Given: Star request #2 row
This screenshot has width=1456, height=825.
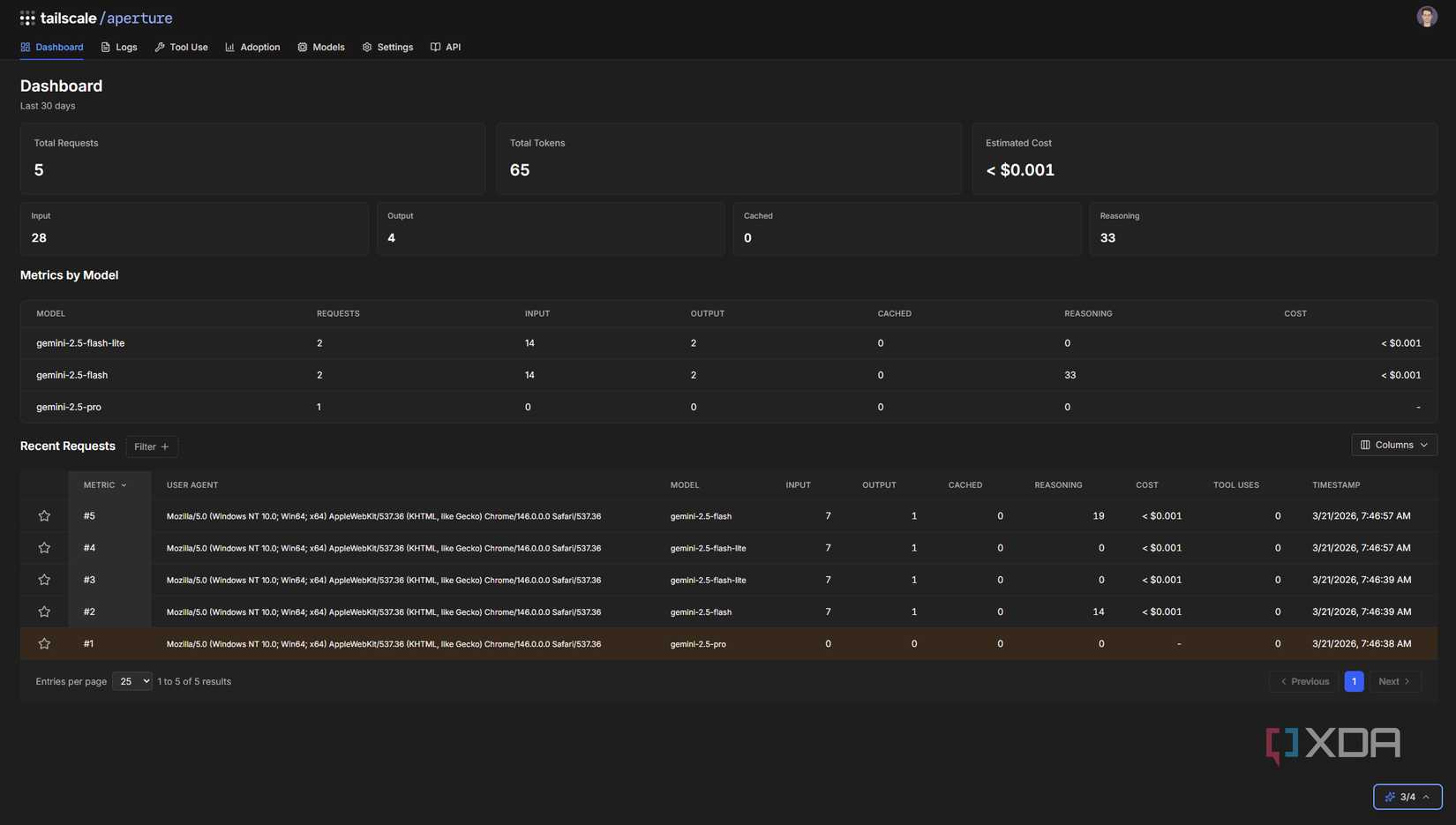Looking at the screenshot, I should coord(44,611).
